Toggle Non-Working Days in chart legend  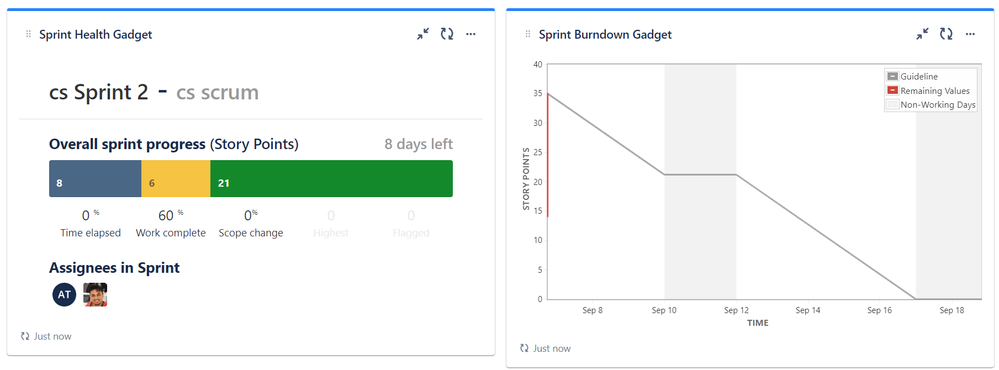pyautogui.click(x=931, y=105)
